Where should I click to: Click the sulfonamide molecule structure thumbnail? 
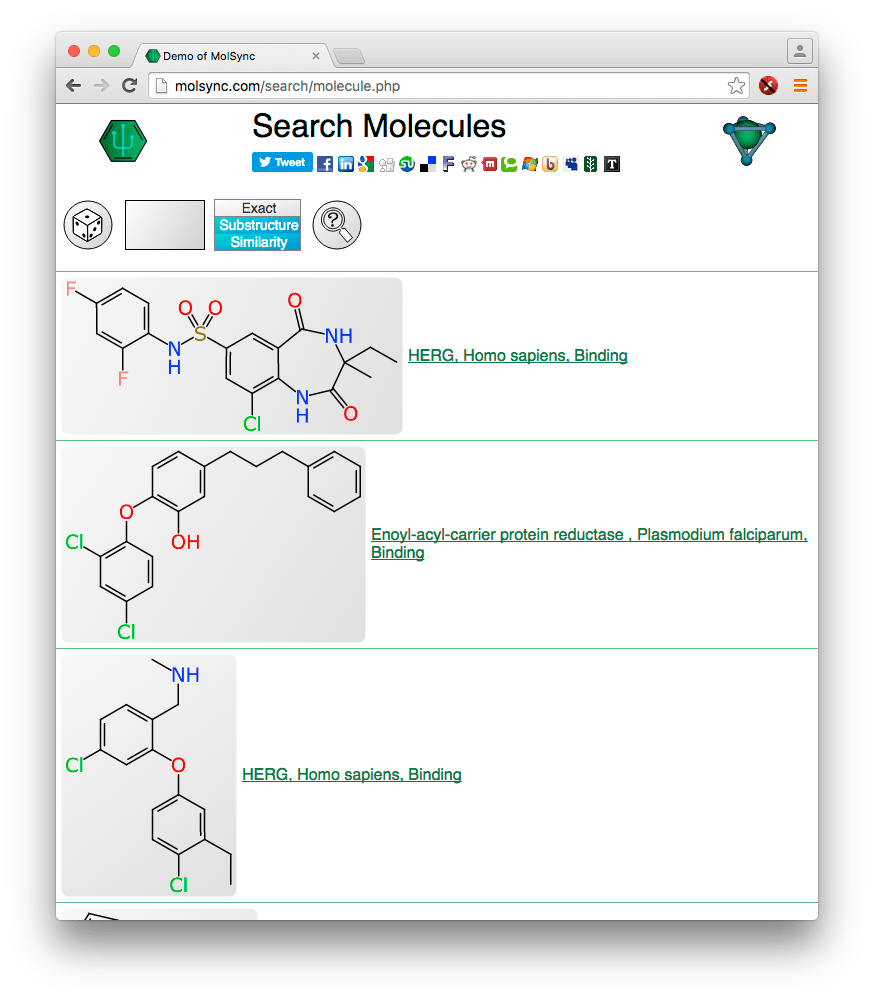pyautogui.click(x=230, y=355)
